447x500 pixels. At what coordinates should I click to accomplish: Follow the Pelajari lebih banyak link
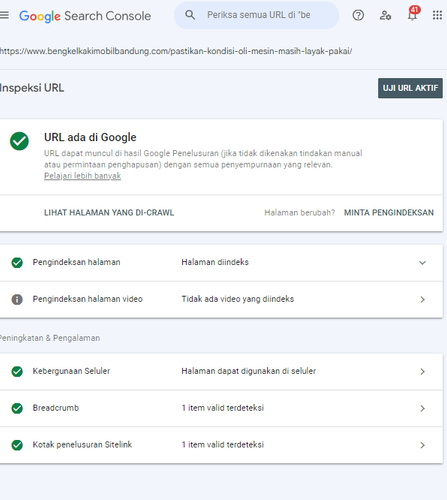(x=82, y=176)
